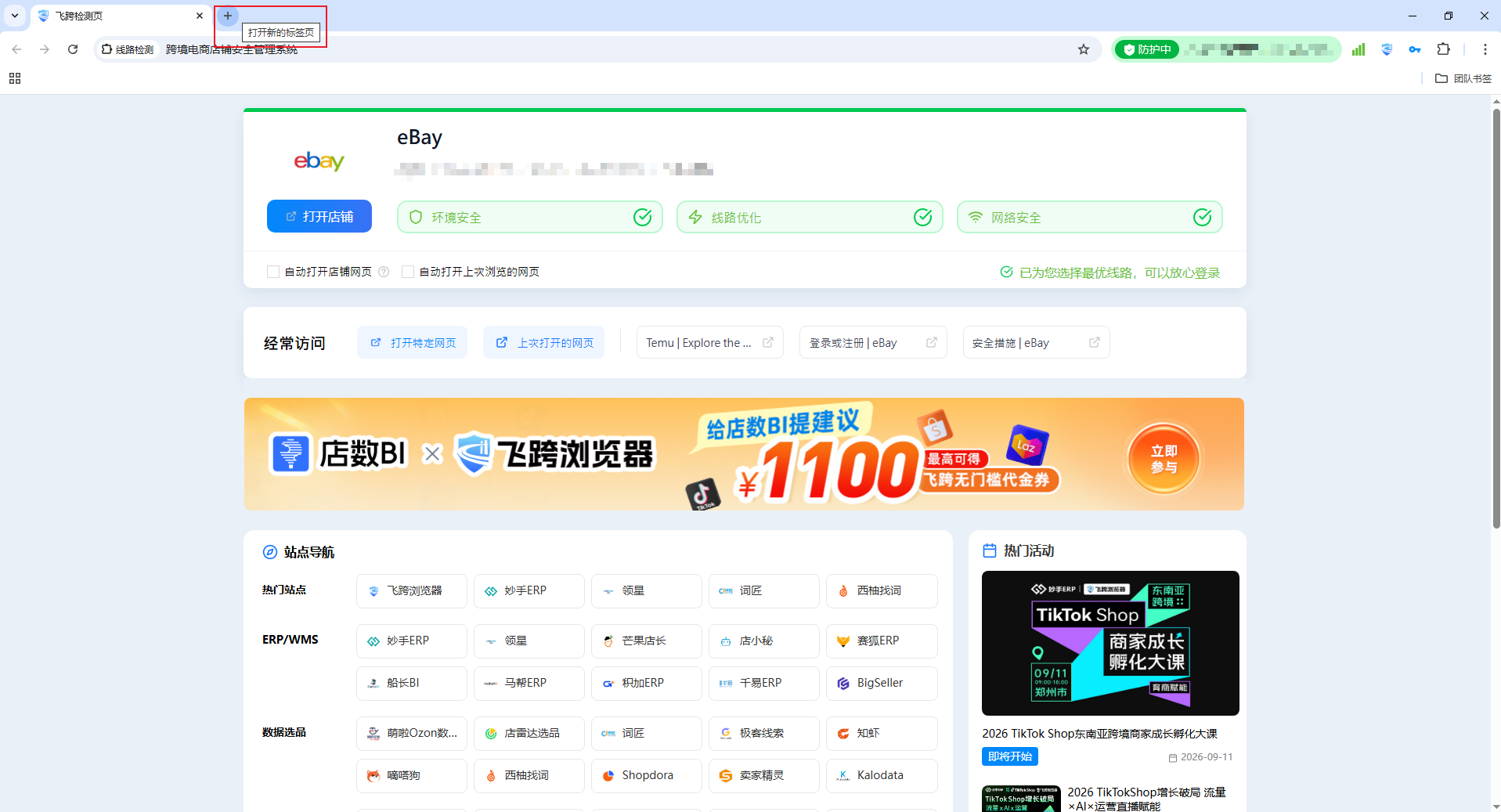
Task: Open the apps grid icon in the bookmarks bar
Action: (15, 78)
